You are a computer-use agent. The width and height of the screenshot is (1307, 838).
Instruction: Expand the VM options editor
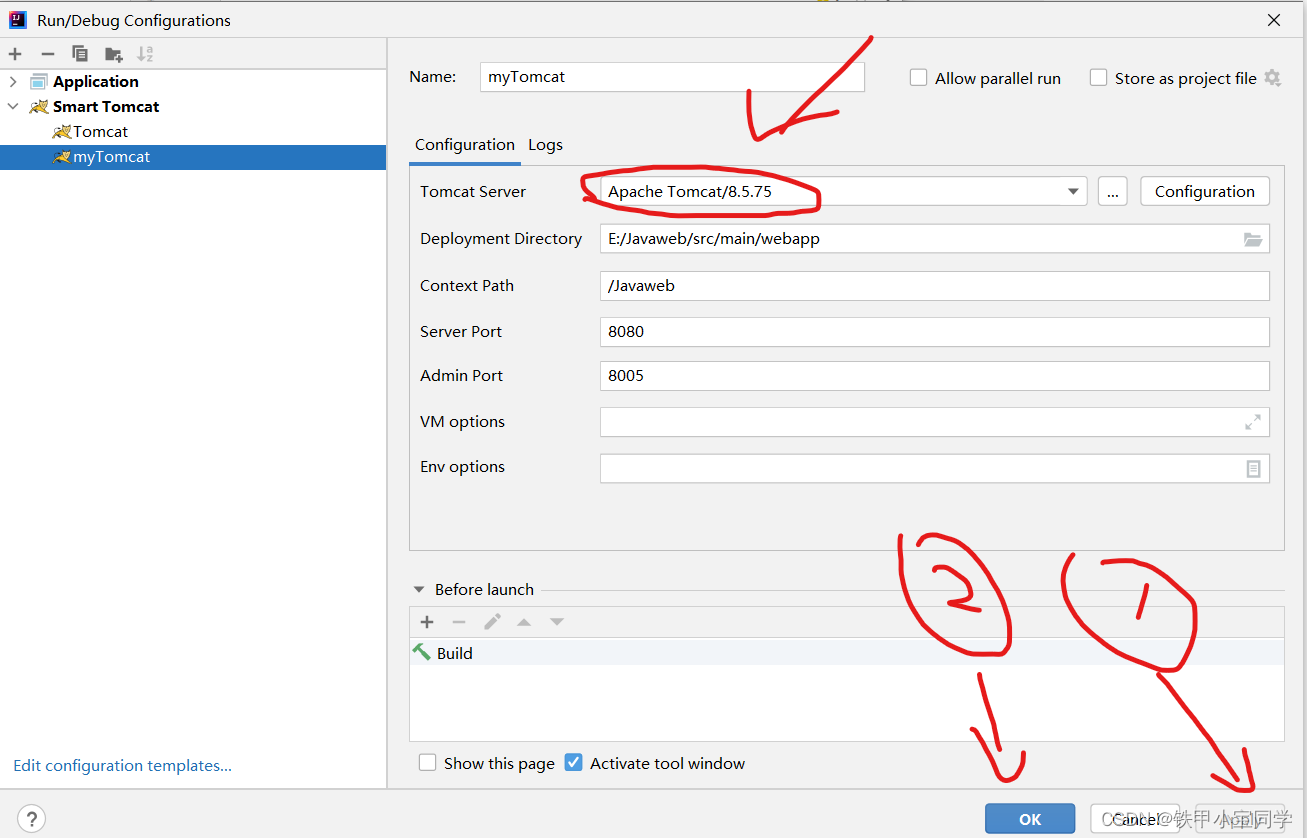point(1252,422)
